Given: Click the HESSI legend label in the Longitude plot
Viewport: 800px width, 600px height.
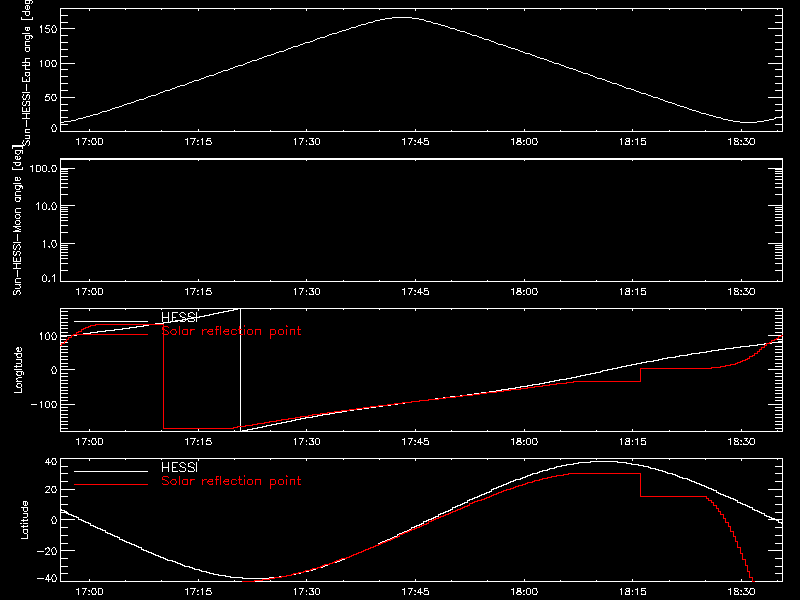Looking at the screenshot, I should pos(179,317).
